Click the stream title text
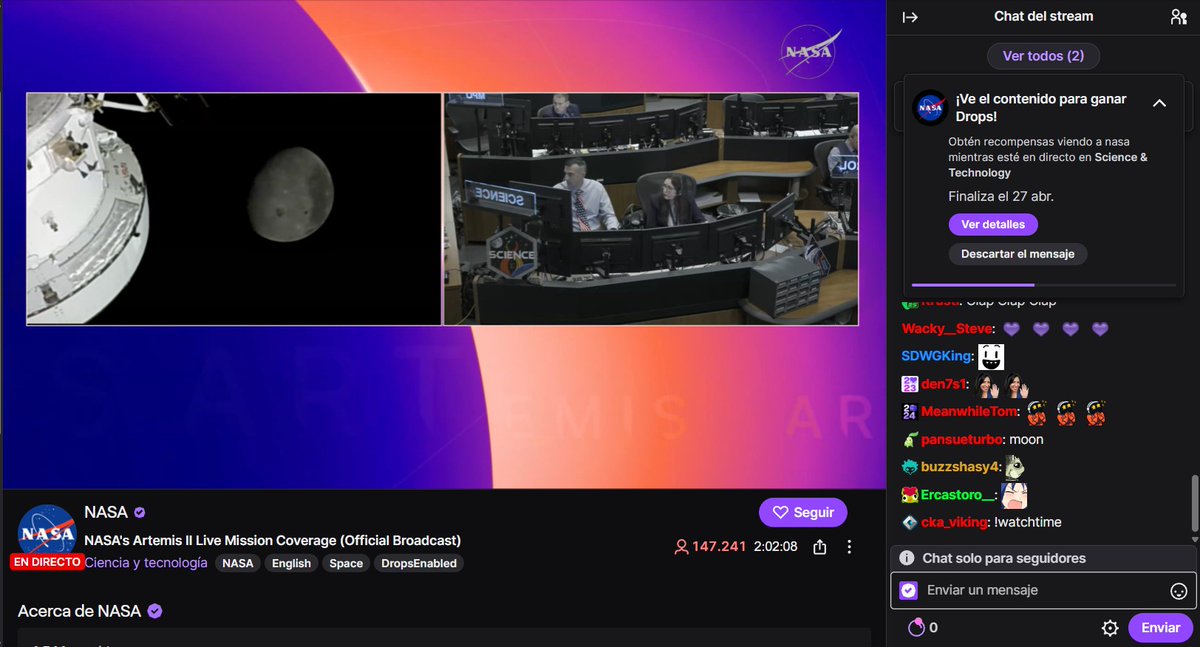Image resolution: width=1200 pixels, height=647 pixels. point(273,540)
